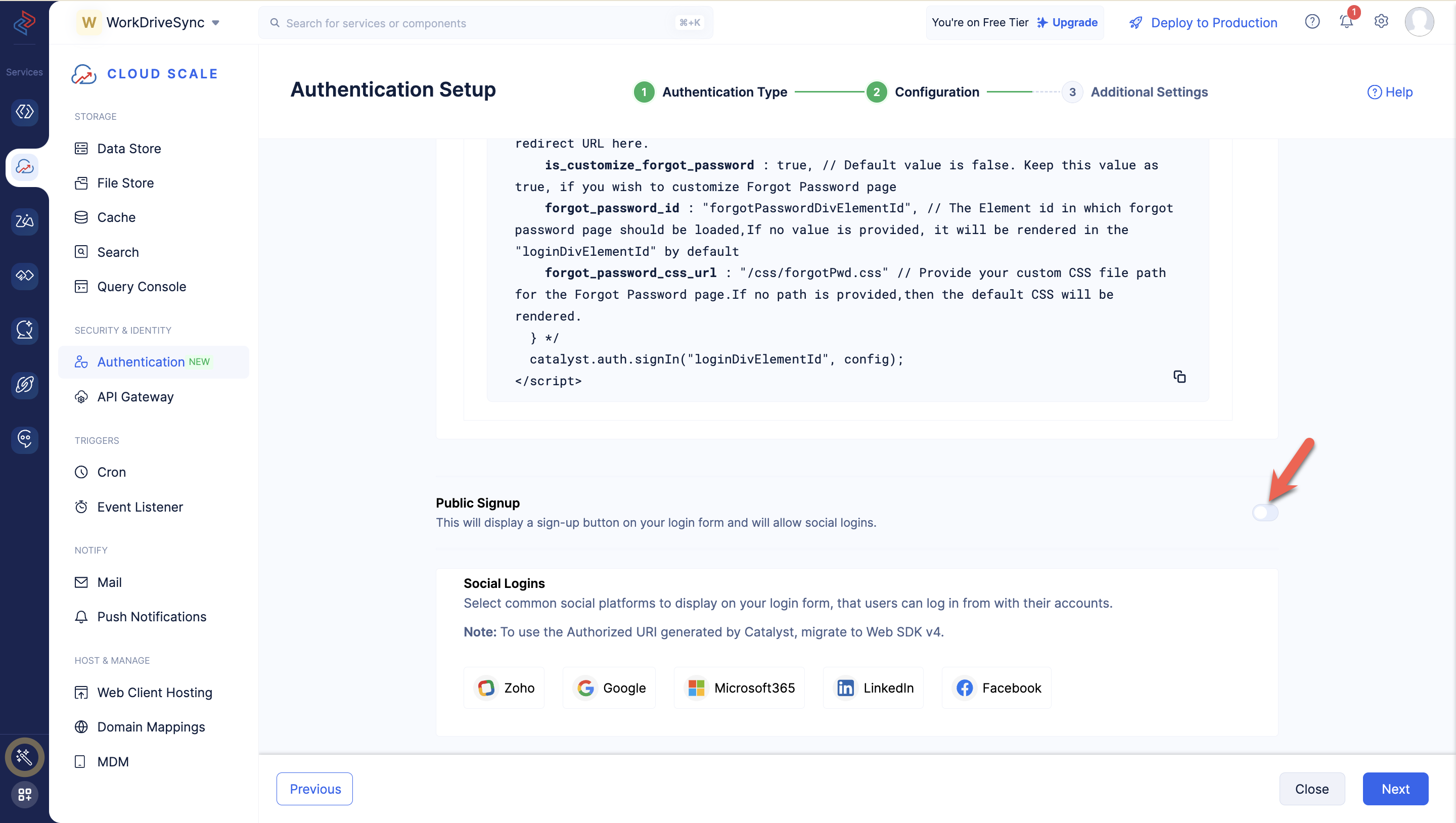Image resolution: width=1456 pixels, height=823 pixels.
Task: Copy the script code snippet
Action: (x=1179, y=377)
